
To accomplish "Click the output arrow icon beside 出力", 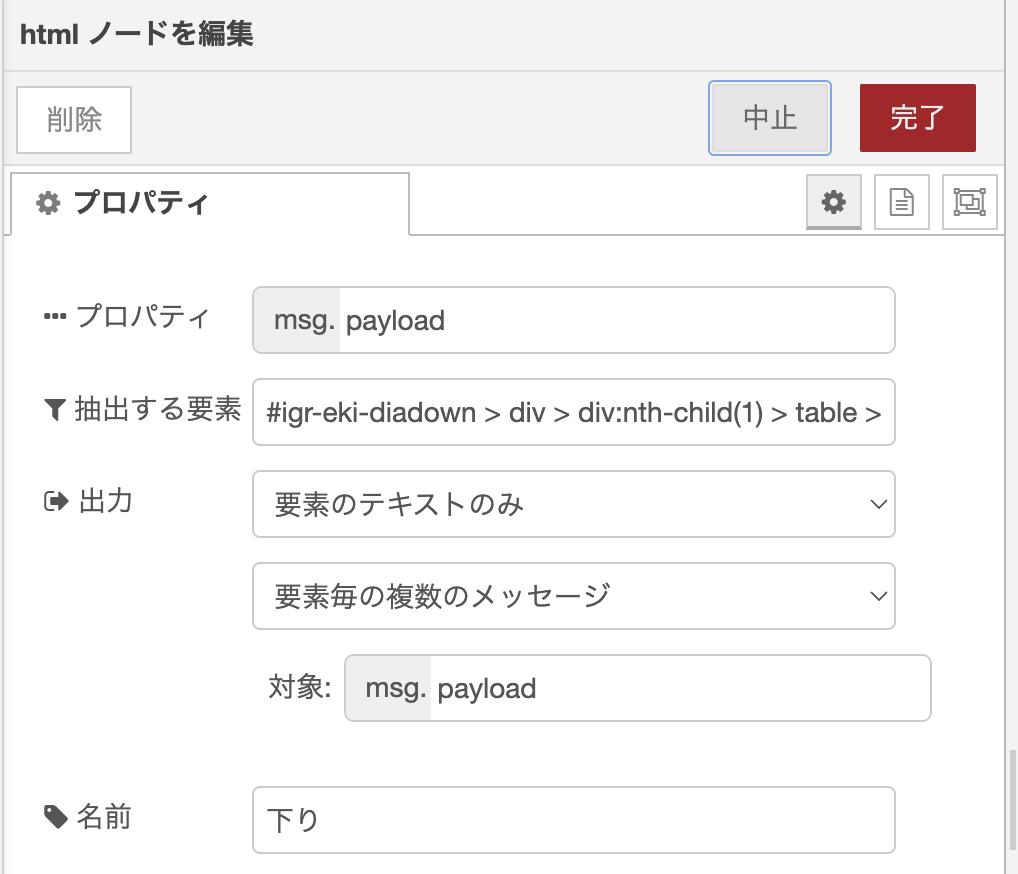I will [x=56, y=501].
